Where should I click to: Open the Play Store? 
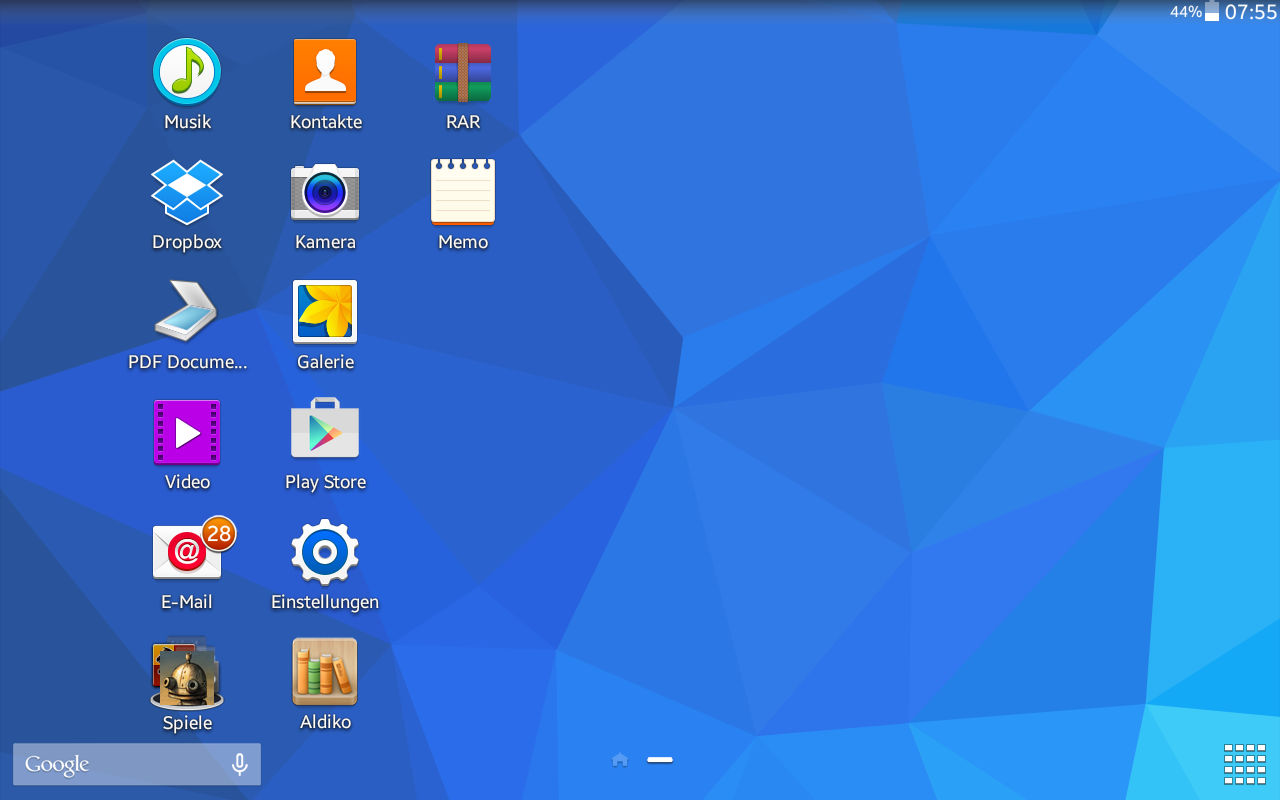point(325,430)
